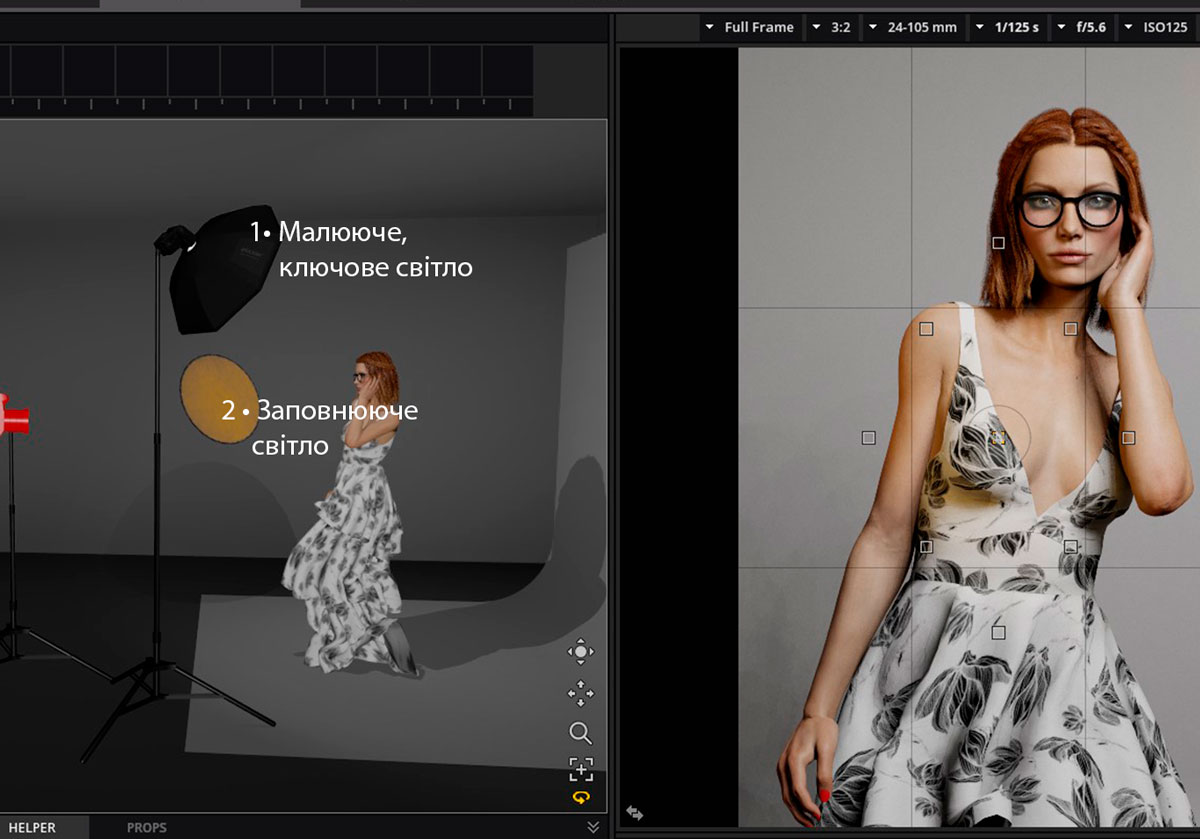This screenshot has width=1200, height=839.
Task: Select the golden round reflector in scene
Action: pyautogui.click(x=219, y=399)
